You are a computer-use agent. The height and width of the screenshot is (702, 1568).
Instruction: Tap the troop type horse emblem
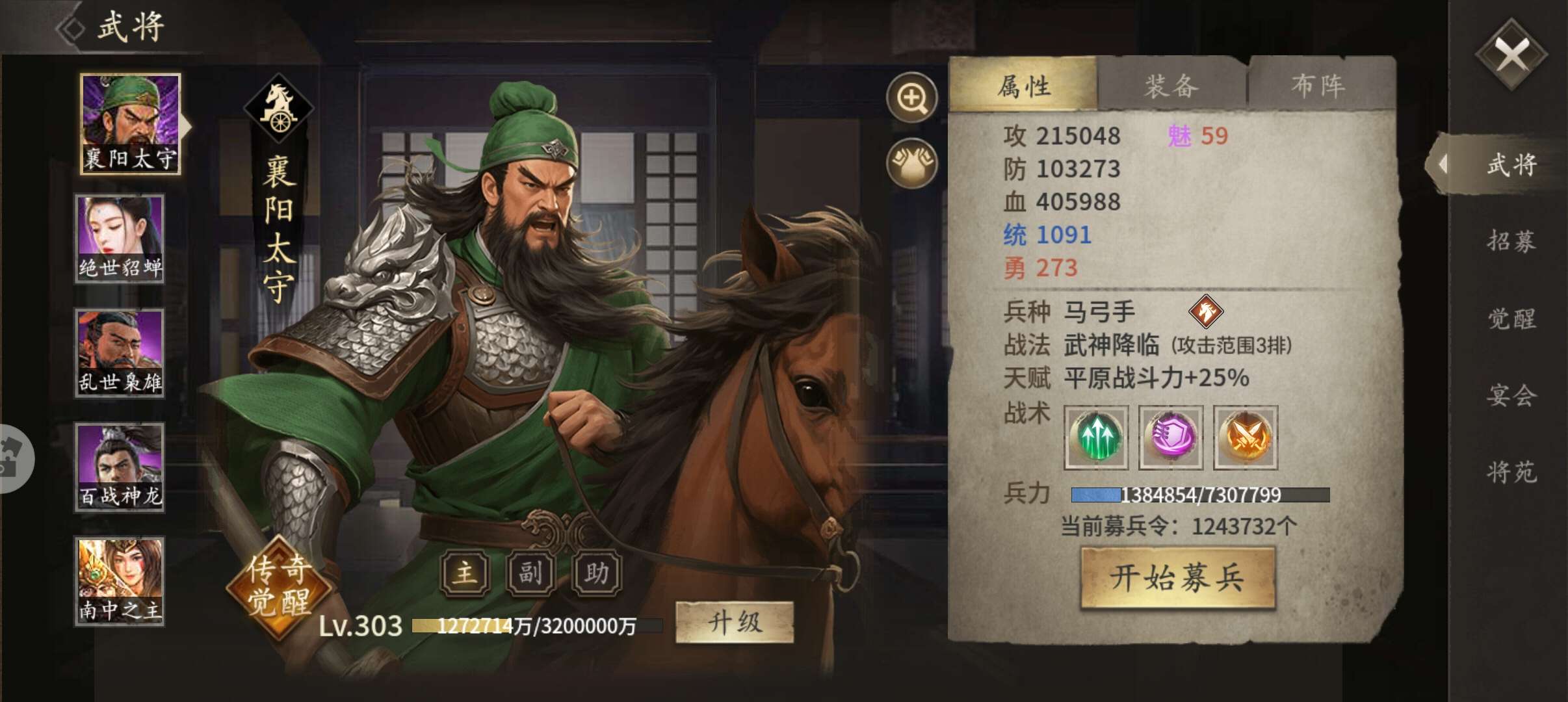[1206, 311]
